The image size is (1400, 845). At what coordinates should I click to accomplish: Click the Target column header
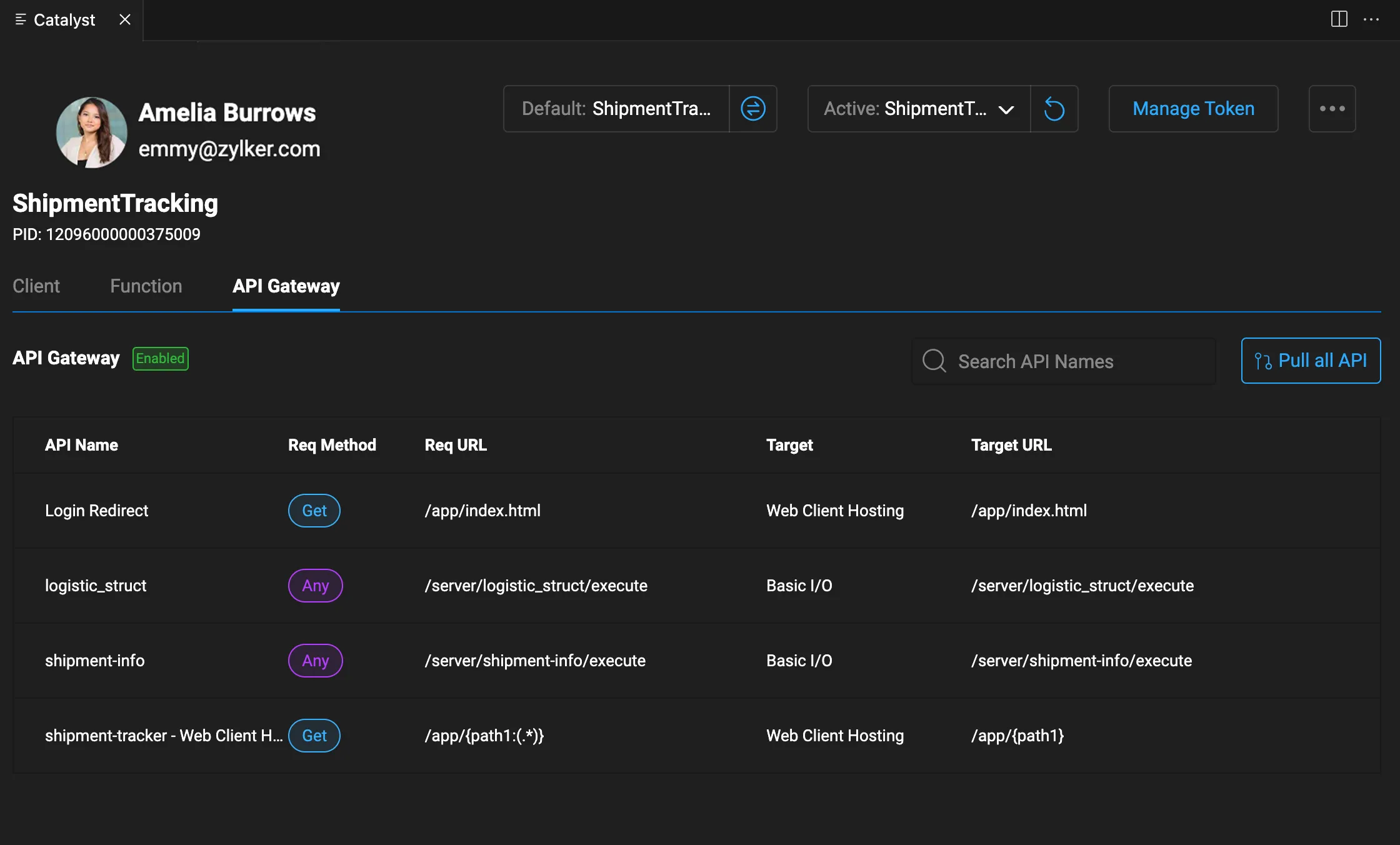(789, 445)
